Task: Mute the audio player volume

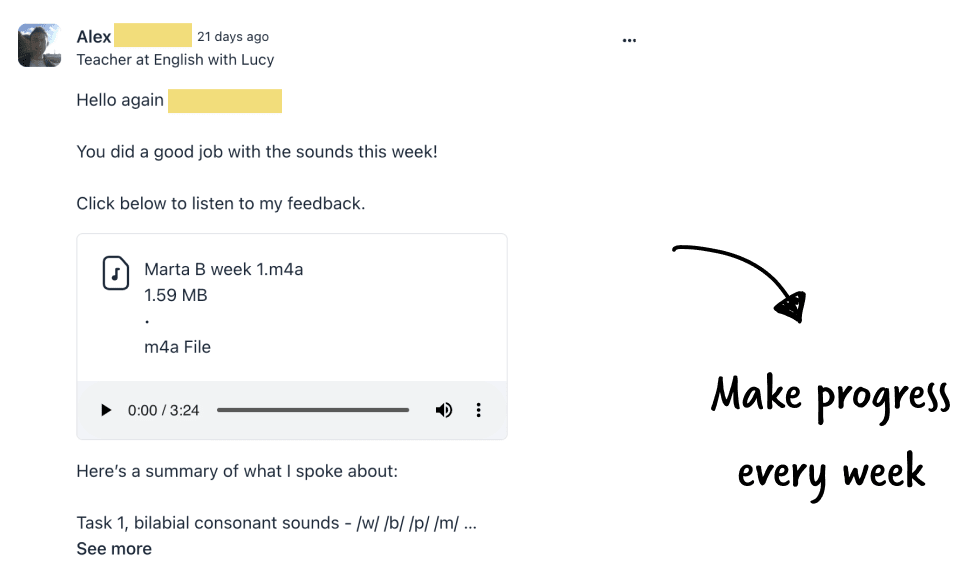Action: click(444, 410)
